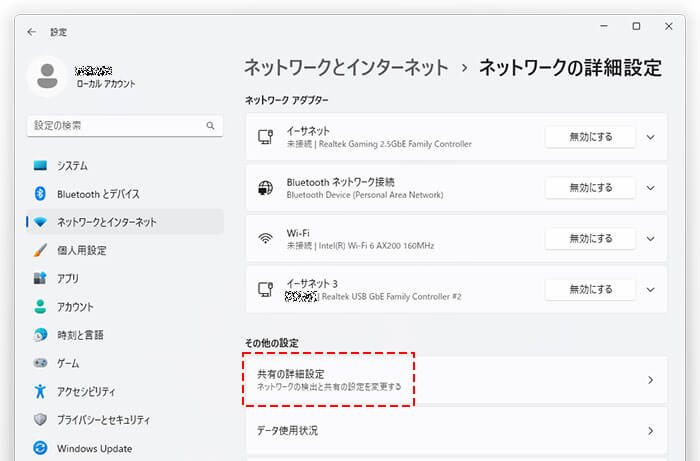This screenshot has width=700, height=461.
Task: Click the network diamond icon in sidebar
Action: 40,222
